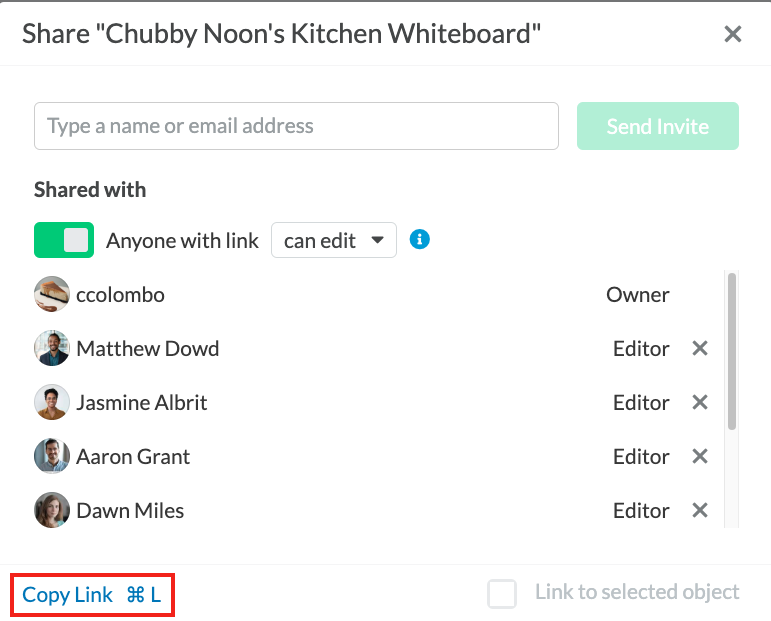Click Matthew Dowd's profile picture
Screen dimensions: 771x621
point(52,348)
